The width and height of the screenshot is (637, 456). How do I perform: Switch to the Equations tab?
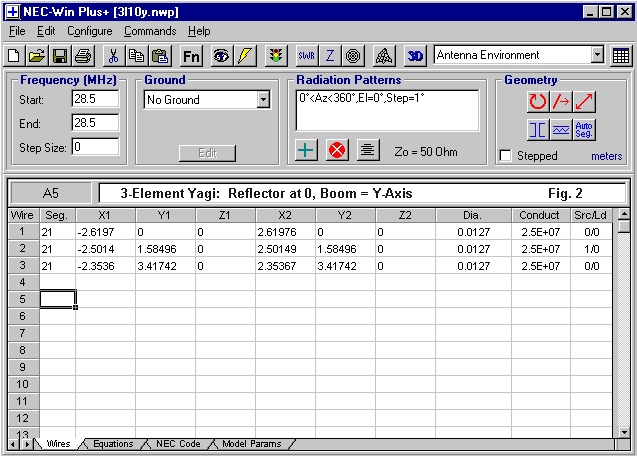pos(112,443)
